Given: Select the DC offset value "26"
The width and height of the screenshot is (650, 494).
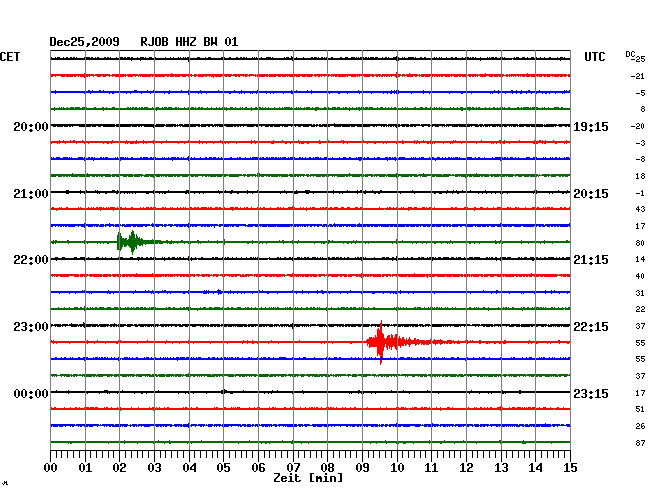Looking at the screenshot, I should coord(640,426).
